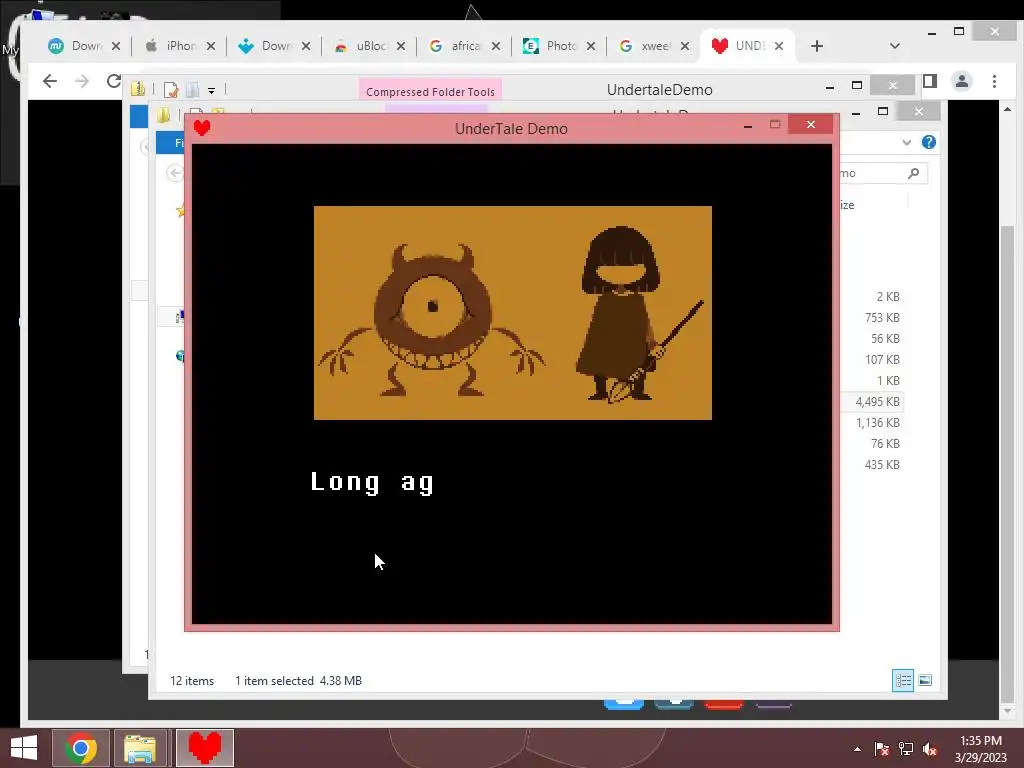This screenshot has height=768, width=1024.
Task: Select the file sized 1,136 KB
Action: [877, 423]
